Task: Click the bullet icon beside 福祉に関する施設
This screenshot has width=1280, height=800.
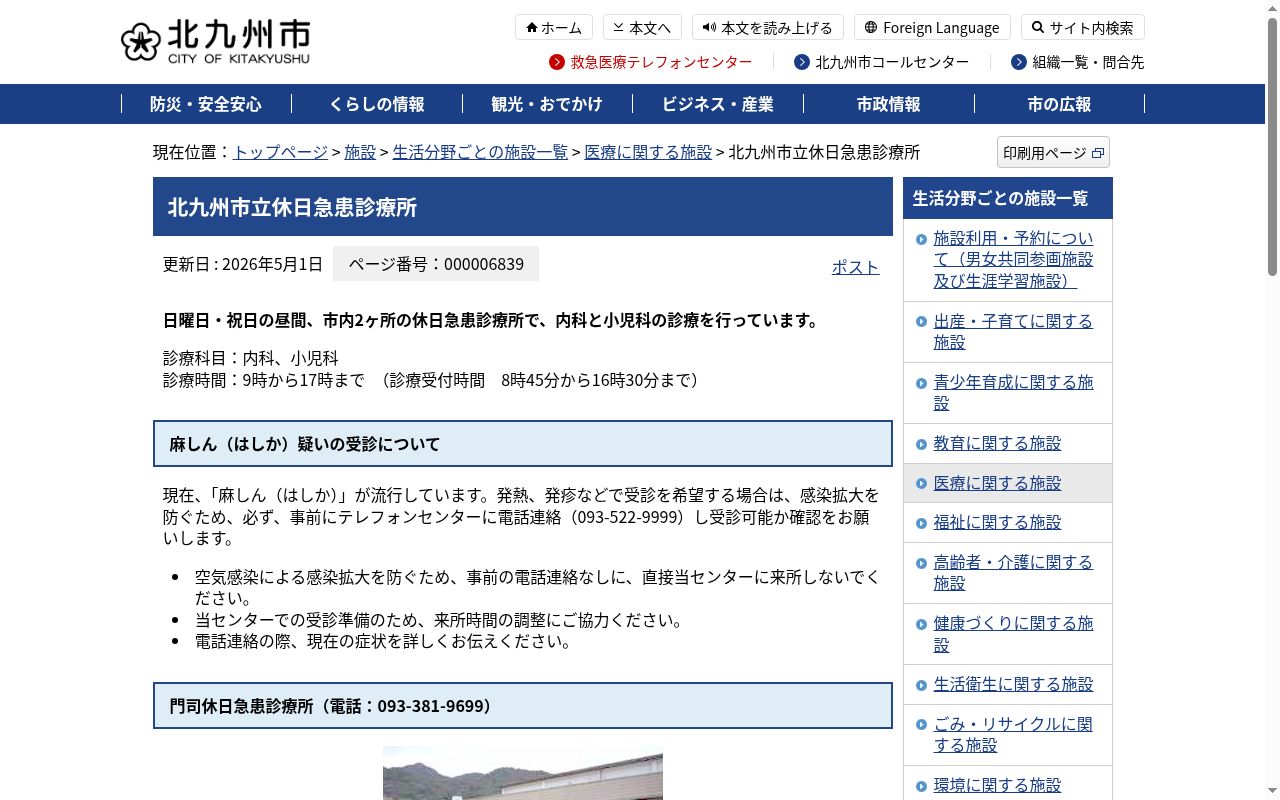Action: click(921, 523)
